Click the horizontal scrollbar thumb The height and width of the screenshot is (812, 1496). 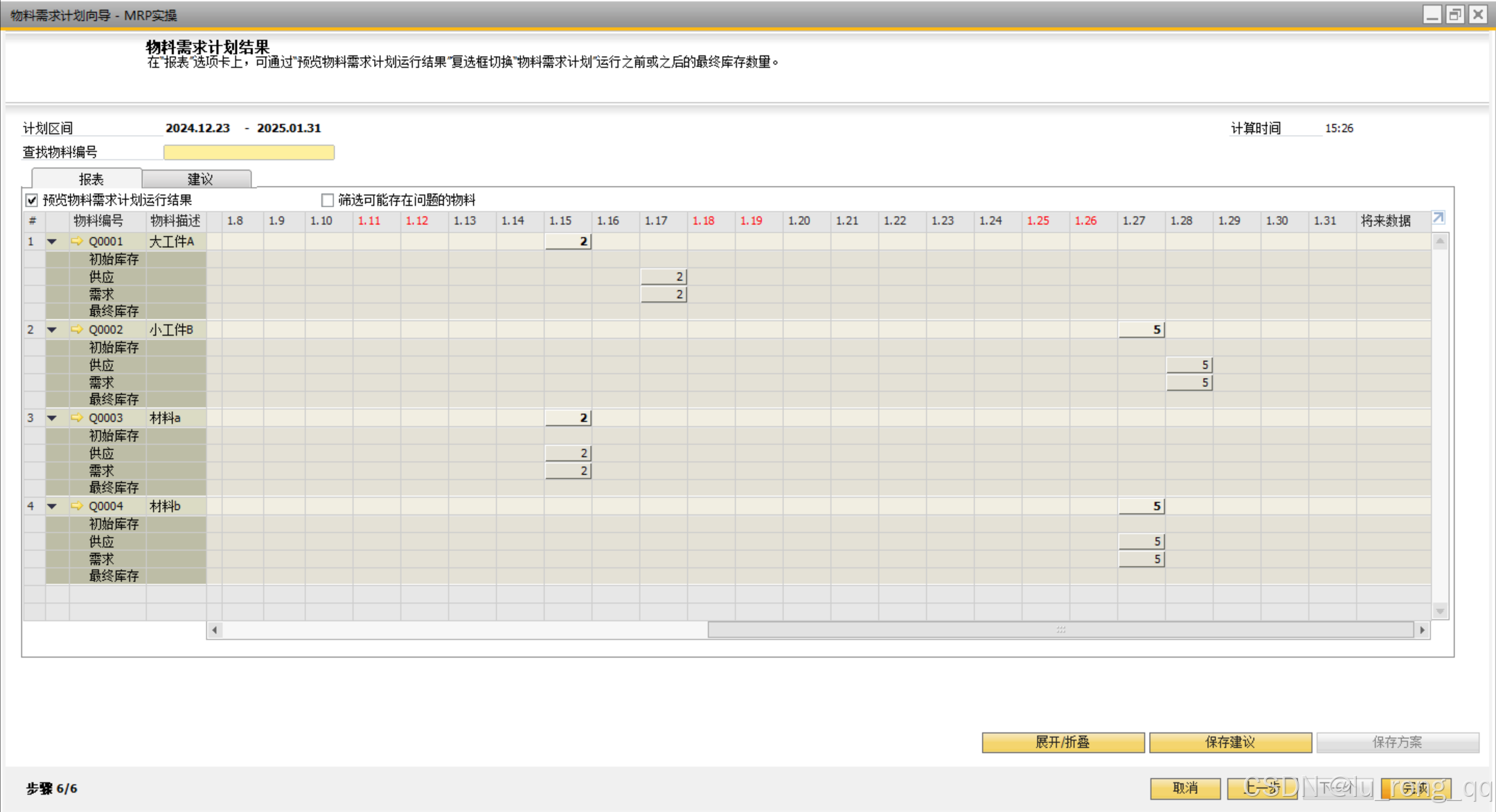pyautogui.click(x=1060, y=630)
